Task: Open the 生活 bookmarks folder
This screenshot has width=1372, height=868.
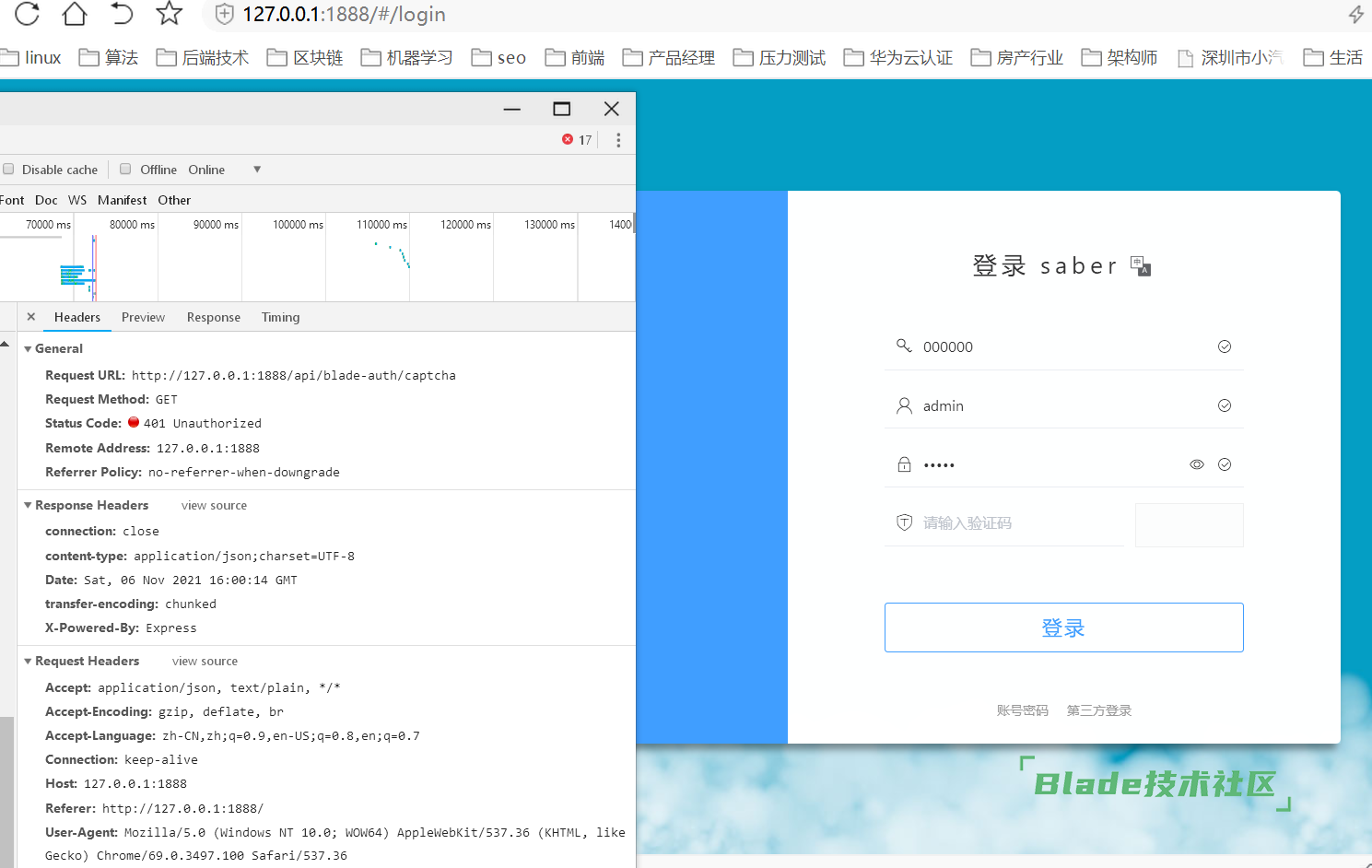Action: [1333, 57]
